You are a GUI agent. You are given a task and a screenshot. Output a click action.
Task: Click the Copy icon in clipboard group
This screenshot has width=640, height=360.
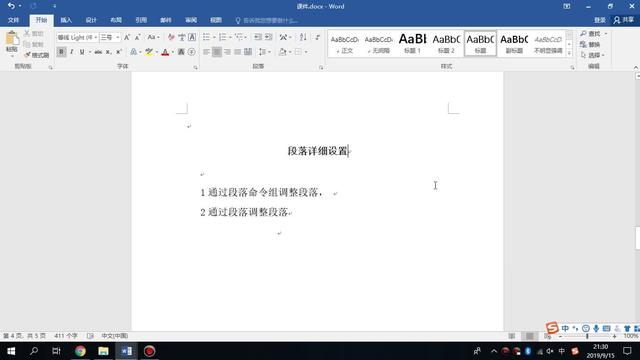click(x=27, y=44)
